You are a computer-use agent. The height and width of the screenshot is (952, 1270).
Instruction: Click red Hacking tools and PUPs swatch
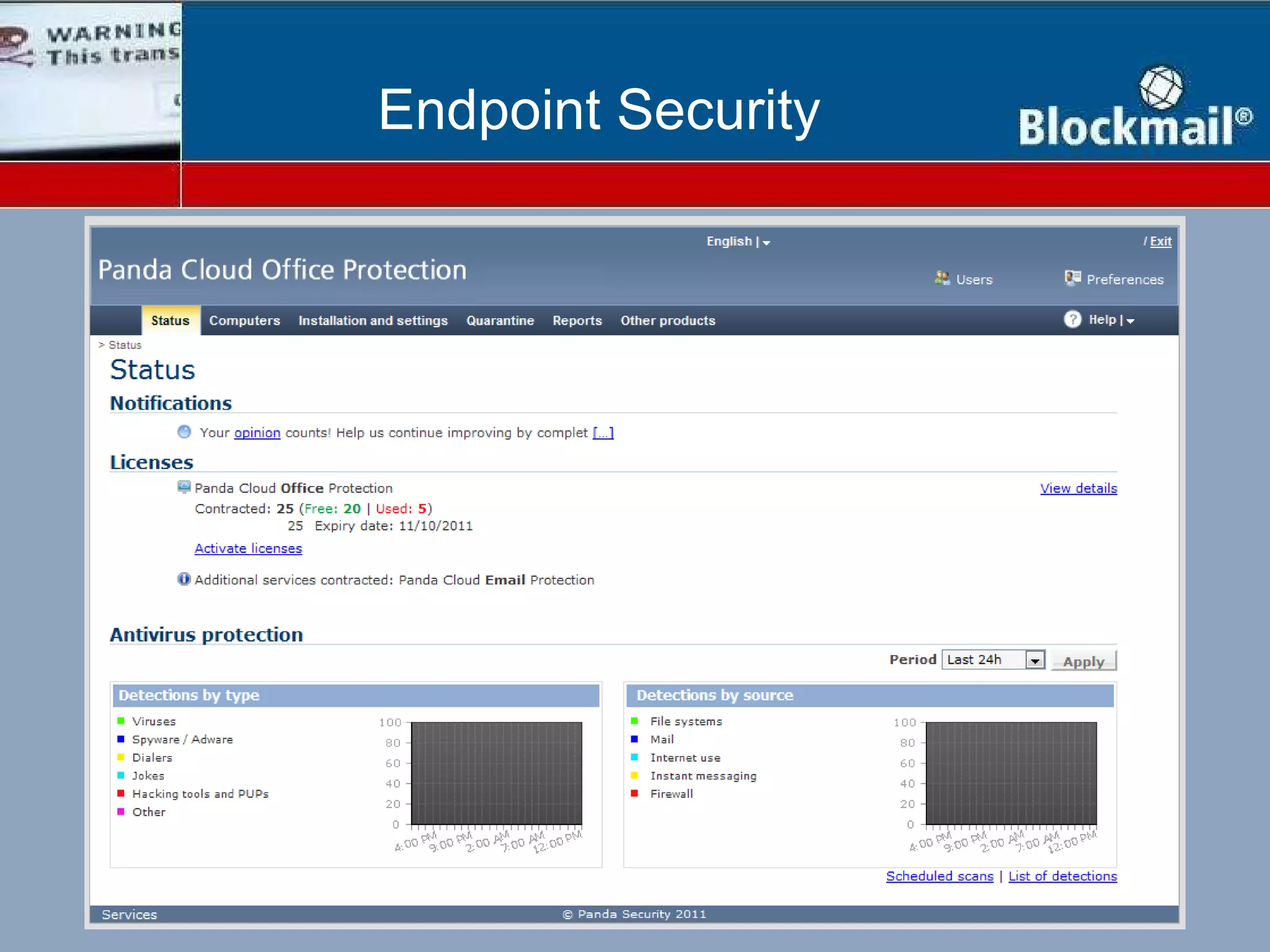121,793
